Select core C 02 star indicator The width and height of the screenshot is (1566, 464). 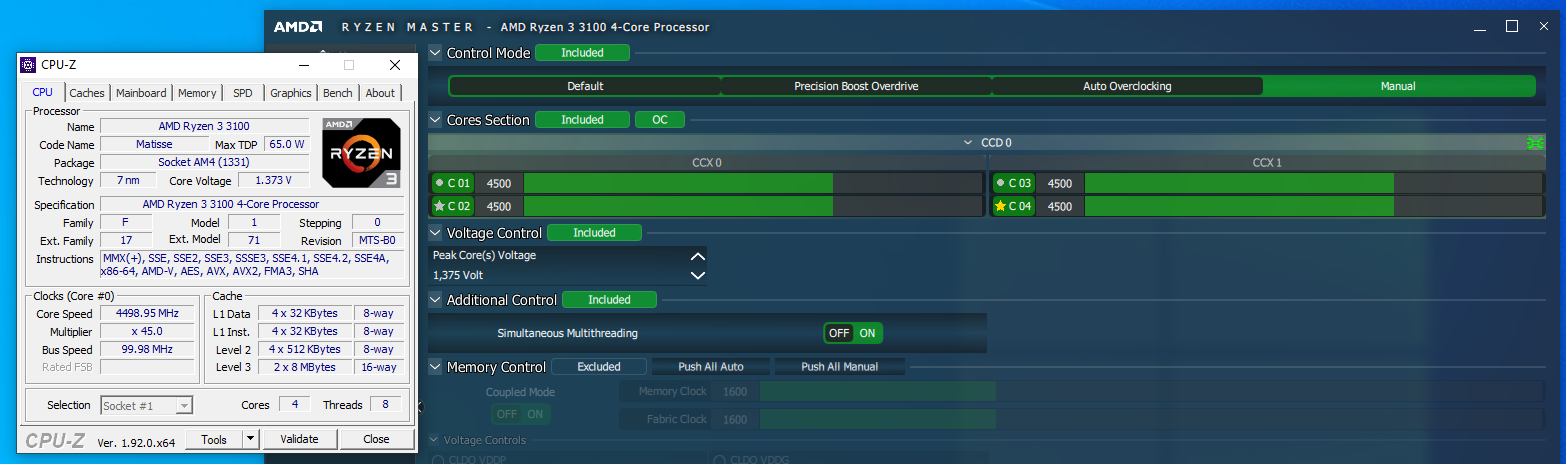pyautogui.click(x=439, y=206)
